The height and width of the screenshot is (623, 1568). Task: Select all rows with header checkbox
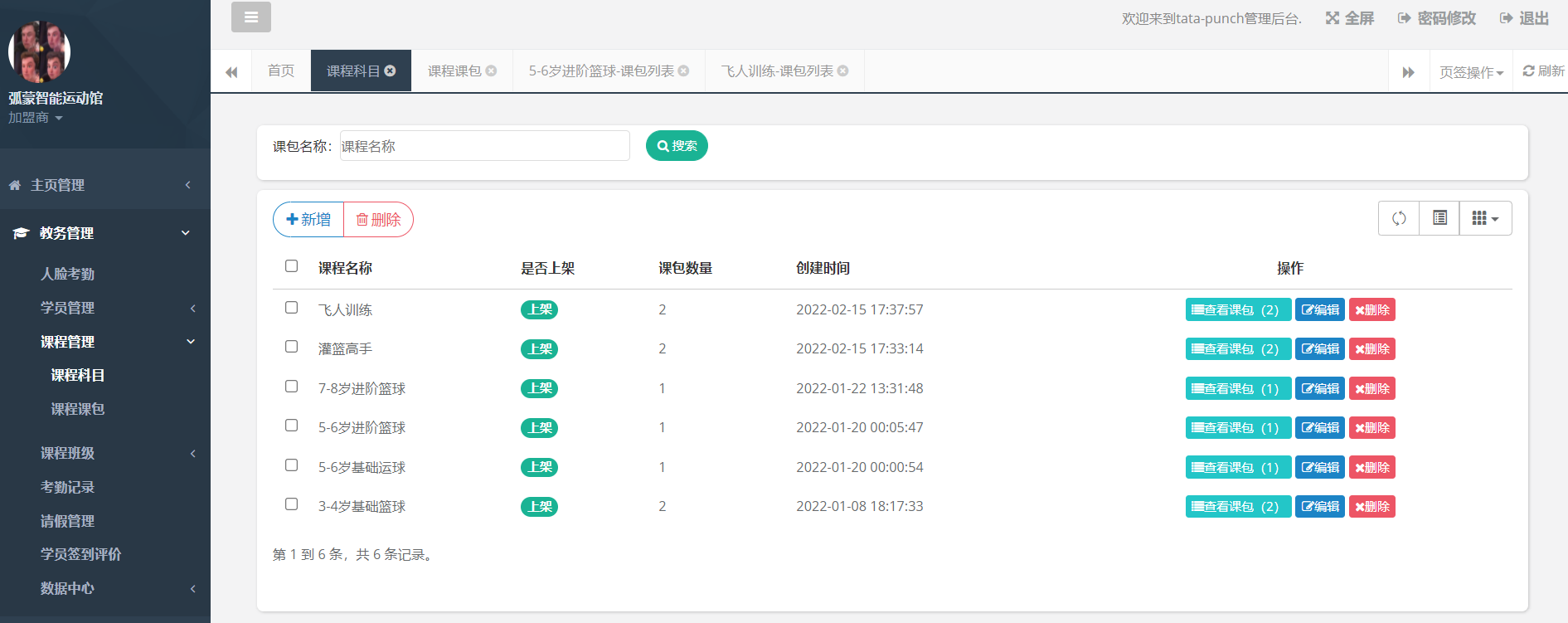pos(291,266)
